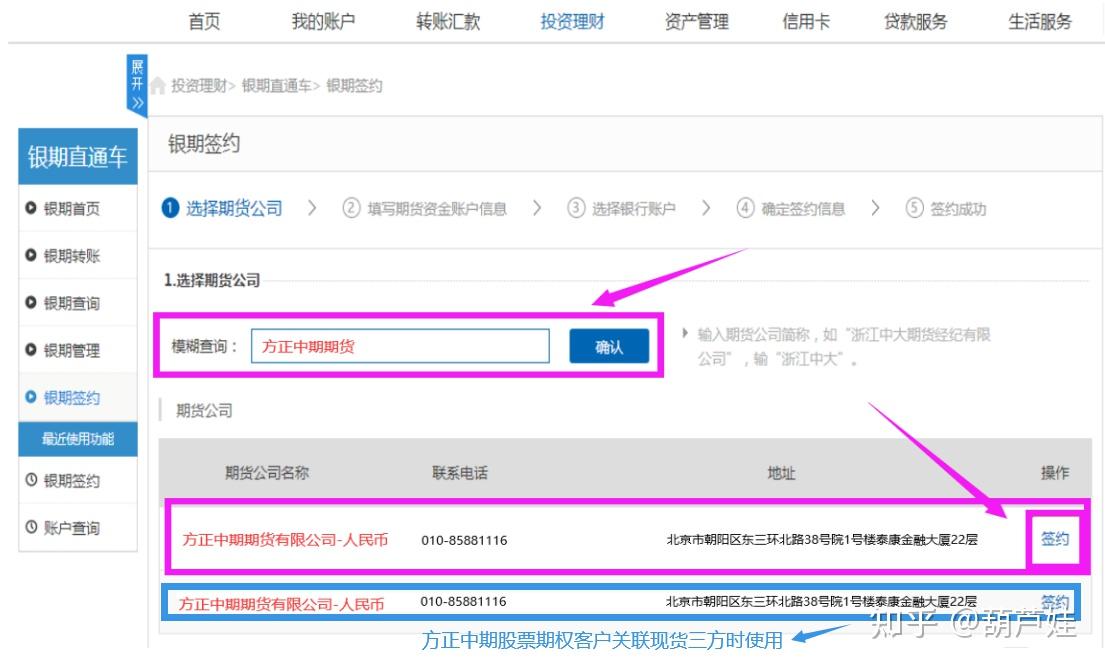Open the 我的账户 navigation tab
Viewport: 1105px width, 670px height.
tap(323, 22)
